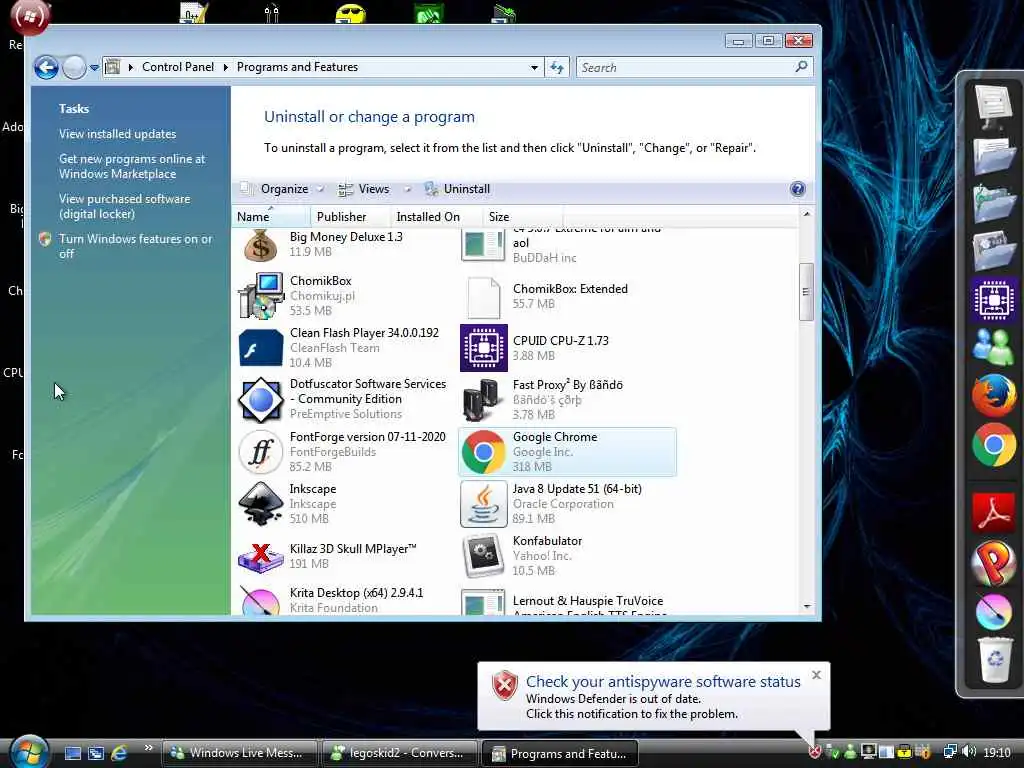Launch Chrome from the right sidebar dock
This screenshot has width=1024, height=768.
[993, 445]
